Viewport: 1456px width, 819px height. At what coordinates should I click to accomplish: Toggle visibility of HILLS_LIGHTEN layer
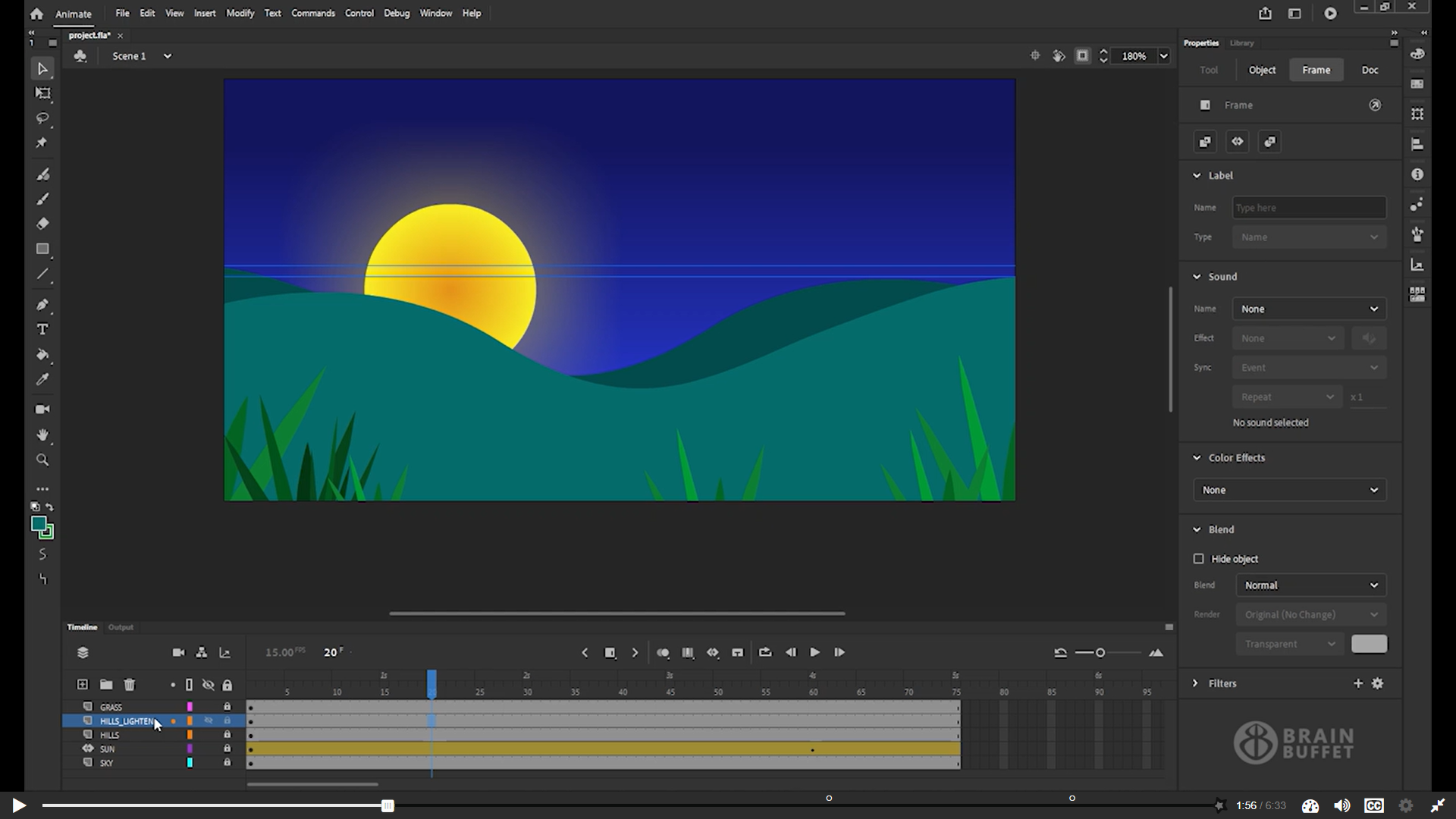coord(209,721)
